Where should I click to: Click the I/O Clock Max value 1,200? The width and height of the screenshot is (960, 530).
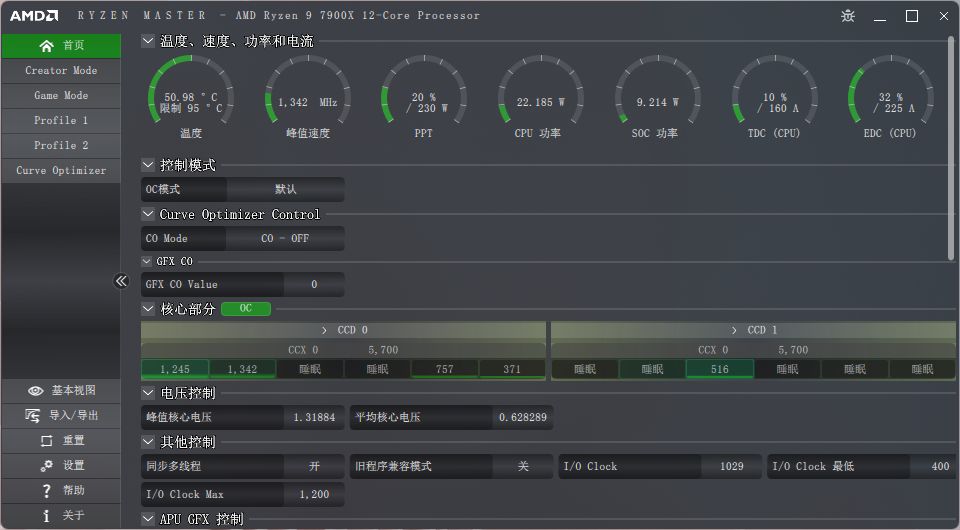point(314,495)
